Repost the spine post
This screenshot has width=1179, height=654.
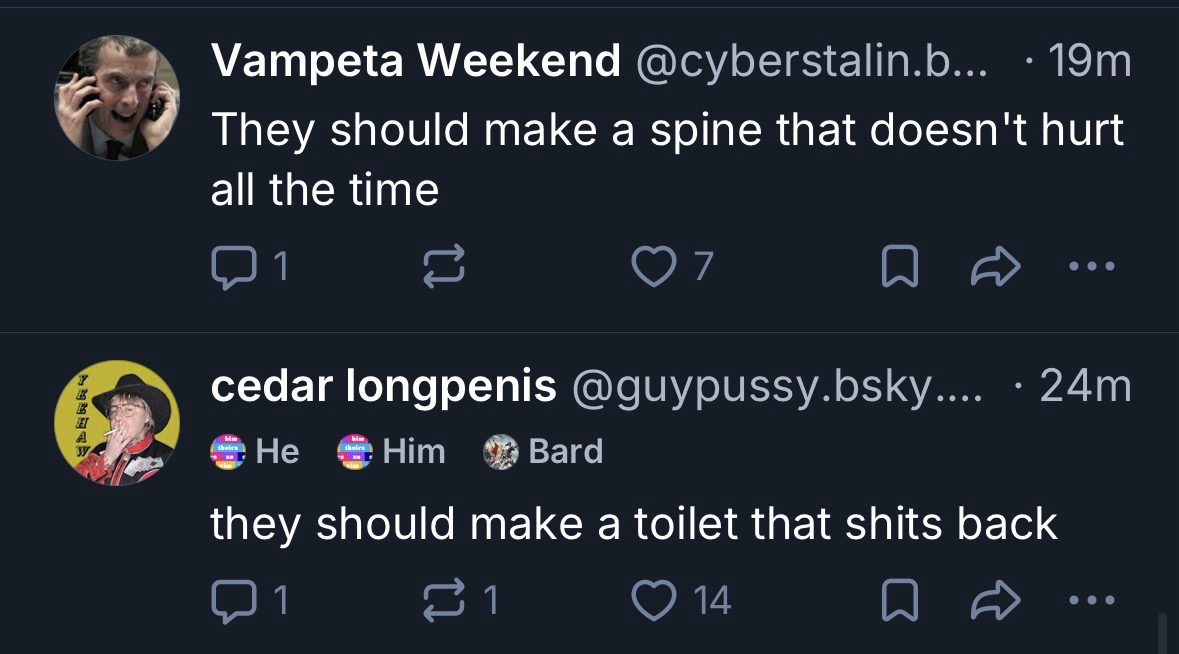tap(441, 266)
